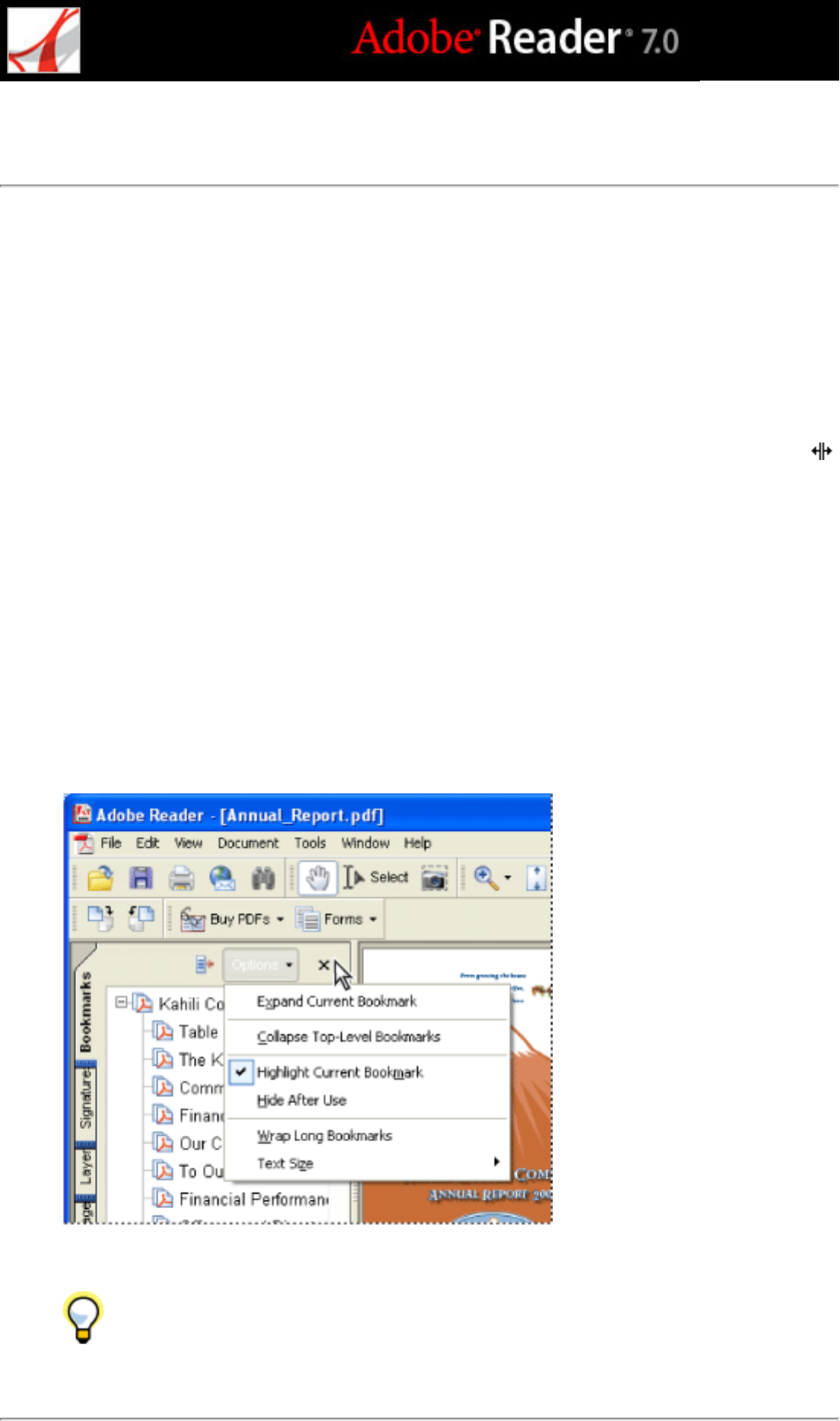Click the Zoom In magnifier icon
This screenshot has height=1421, width=840.
click(x=486, y=877)
